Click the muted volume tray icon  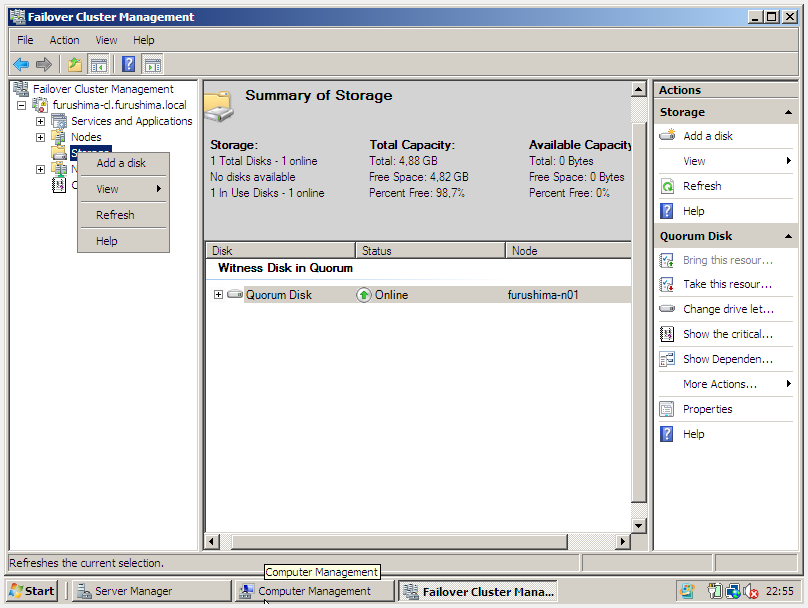[750, 591]
